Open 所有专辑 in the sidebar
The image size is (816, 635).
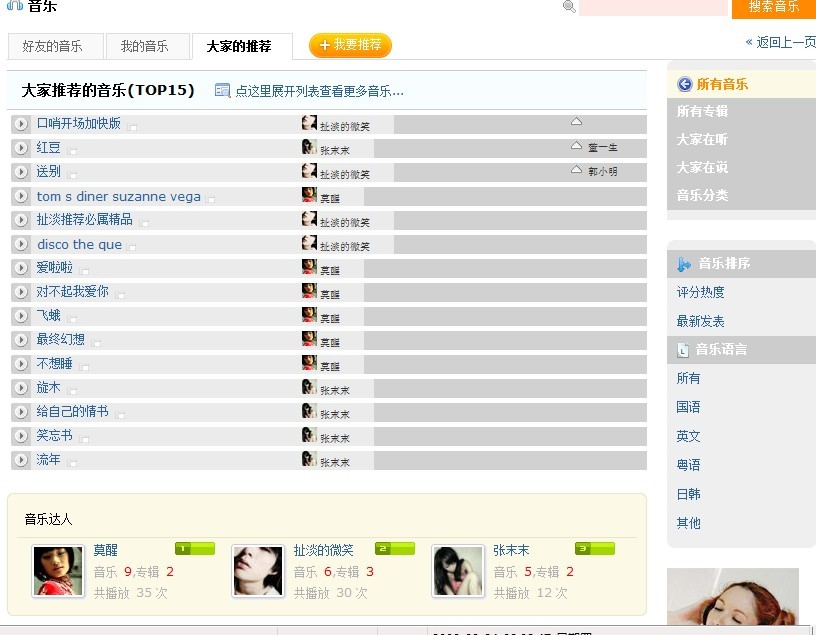click(x=702, y=111)
